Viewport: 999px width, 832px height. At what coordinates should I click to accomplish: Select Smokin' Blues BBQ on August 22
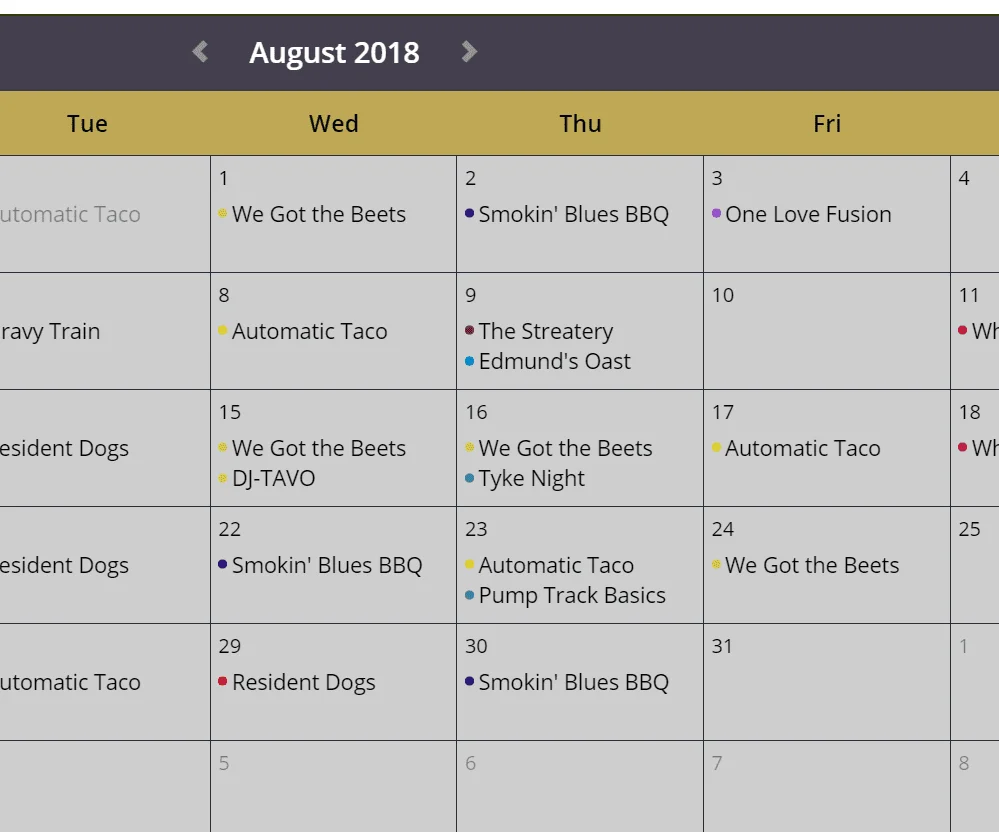(327, 566)
